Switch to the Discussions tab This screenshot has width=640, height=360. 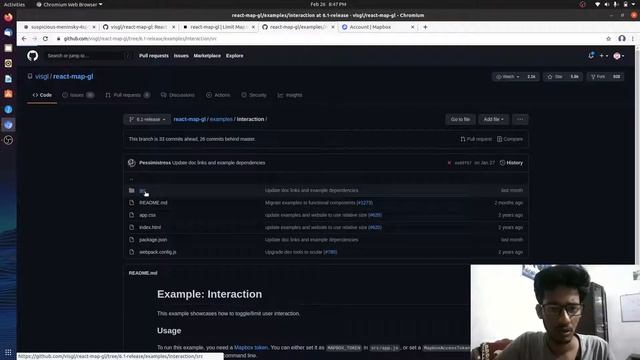178,95
